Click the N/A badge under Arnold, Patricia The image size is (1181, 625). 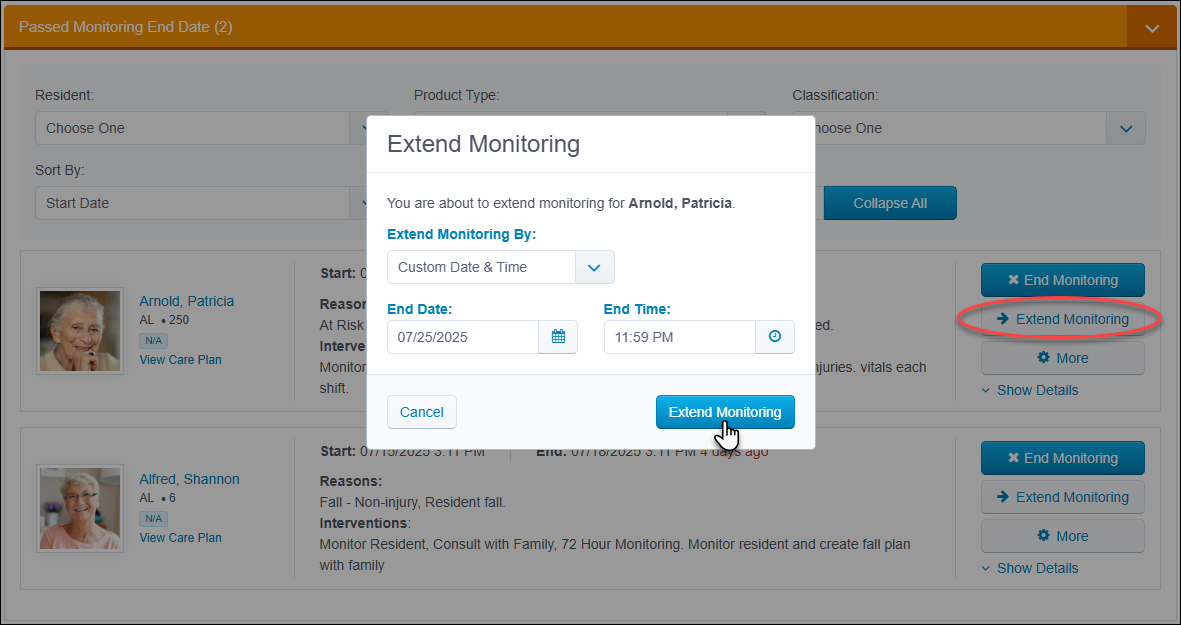(154, 341)
